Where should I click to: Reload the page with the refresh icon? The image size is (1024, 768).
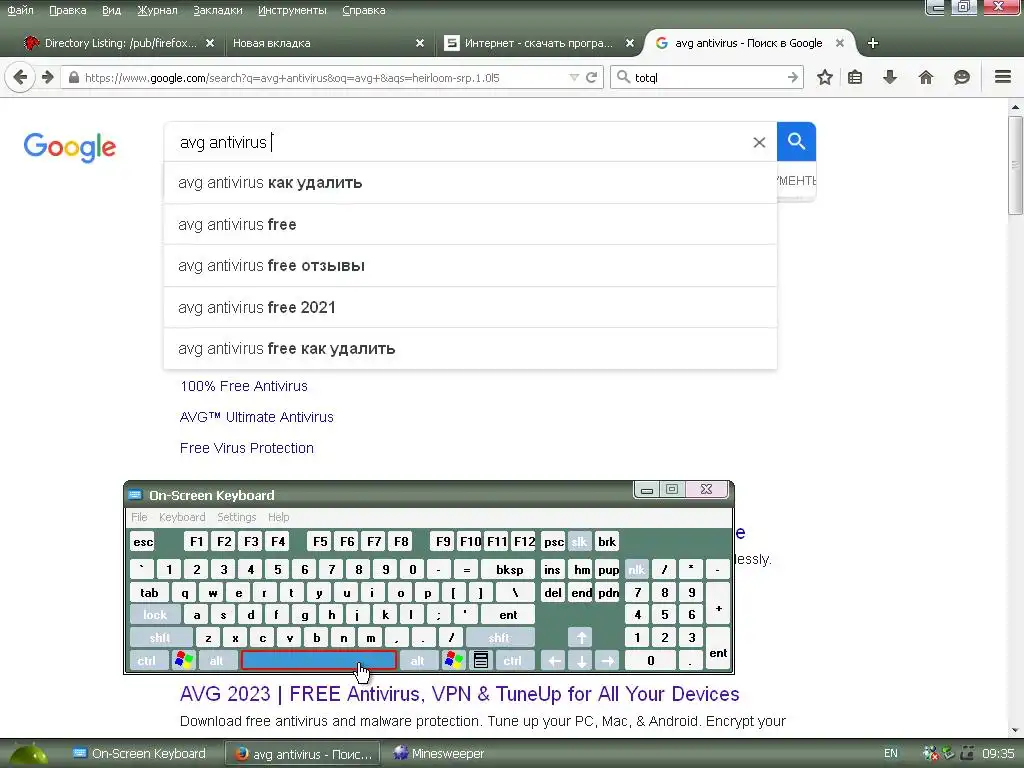pos(592,78)
